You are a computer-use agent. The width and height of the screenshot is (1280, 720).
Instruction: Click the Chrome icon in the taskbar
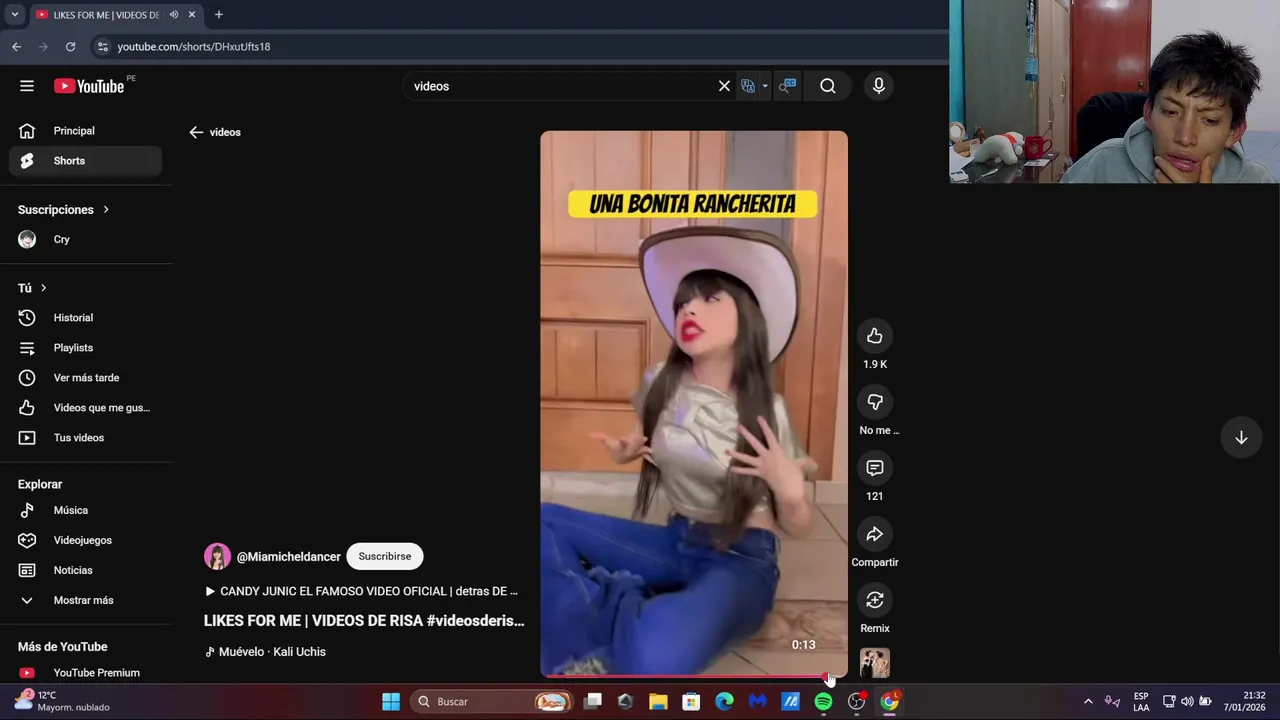click(889, 702)
